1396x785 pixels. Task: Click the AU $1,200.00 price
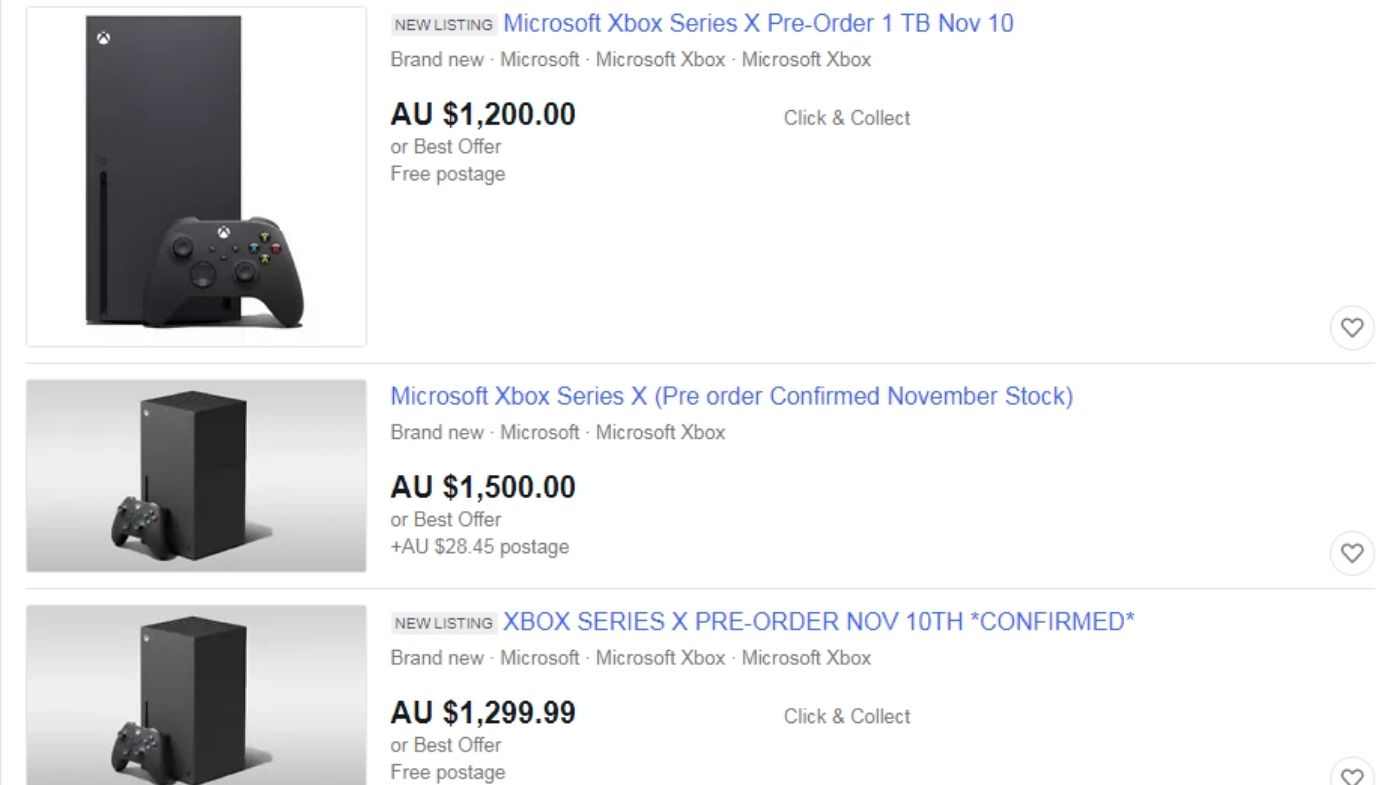point(483,115)
